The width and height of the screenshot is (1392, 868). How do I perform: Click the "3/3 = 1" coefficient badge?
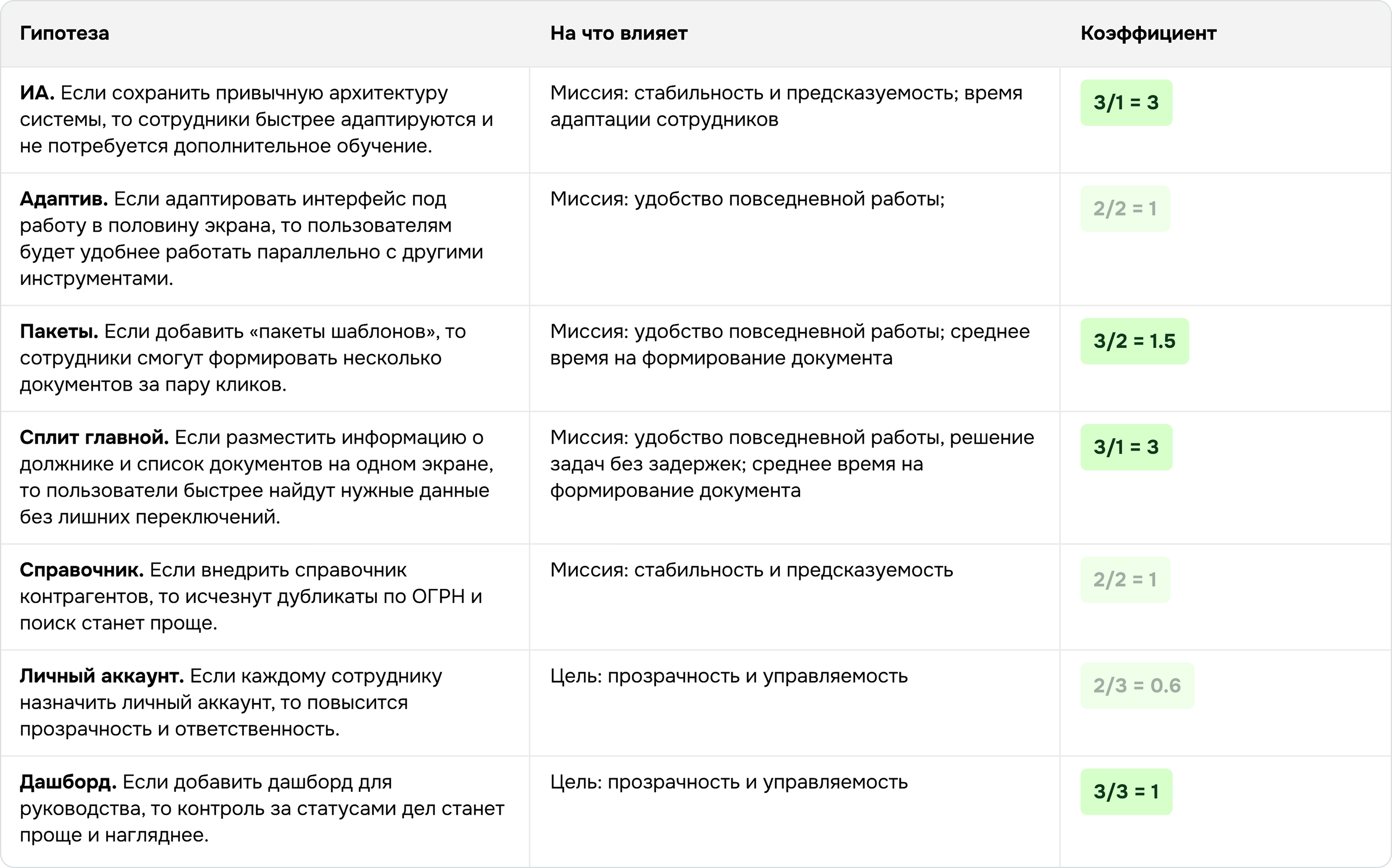pyautogui.click(x=1125, y=792)
